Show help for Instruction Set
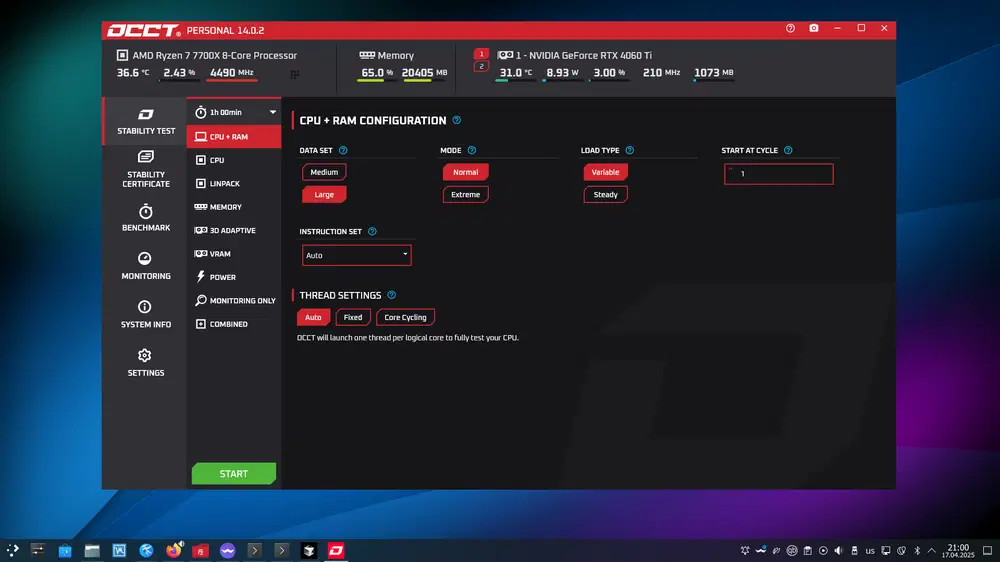Viewport: 1000px width, 562px height. (x=372, y=232)
